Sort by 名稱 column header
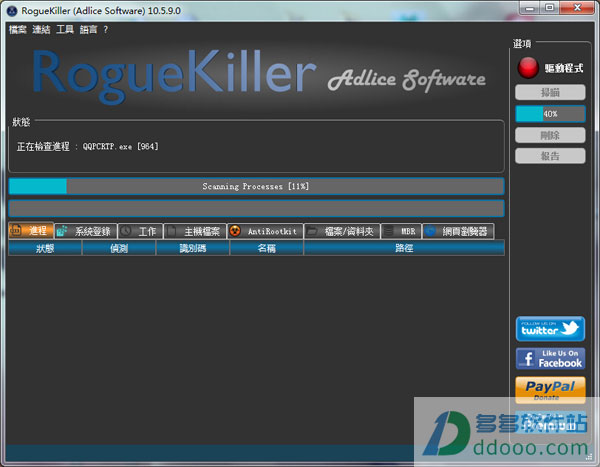The width and height of the screenshot is (600, 467). 266,248
